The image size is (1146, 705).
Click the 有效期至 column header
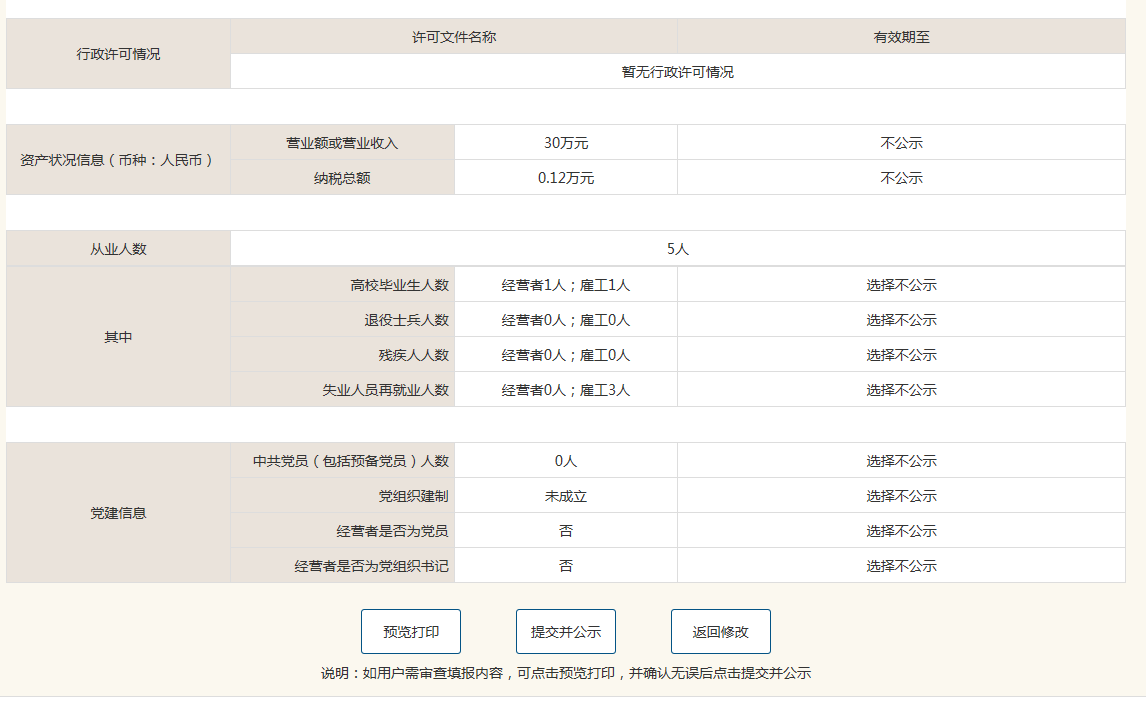coord(901,37)
